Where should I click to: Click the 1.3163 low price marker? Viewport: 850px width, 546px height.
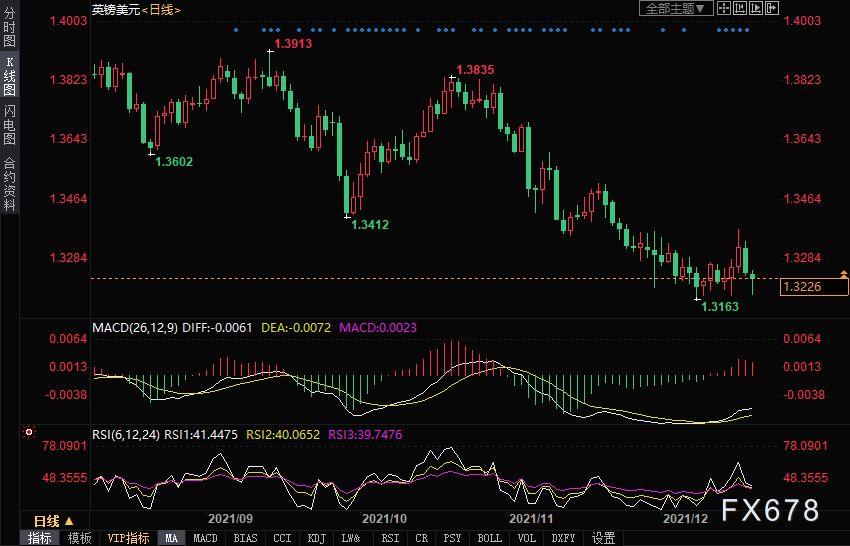pyautogui.click(x=720, y=307)
